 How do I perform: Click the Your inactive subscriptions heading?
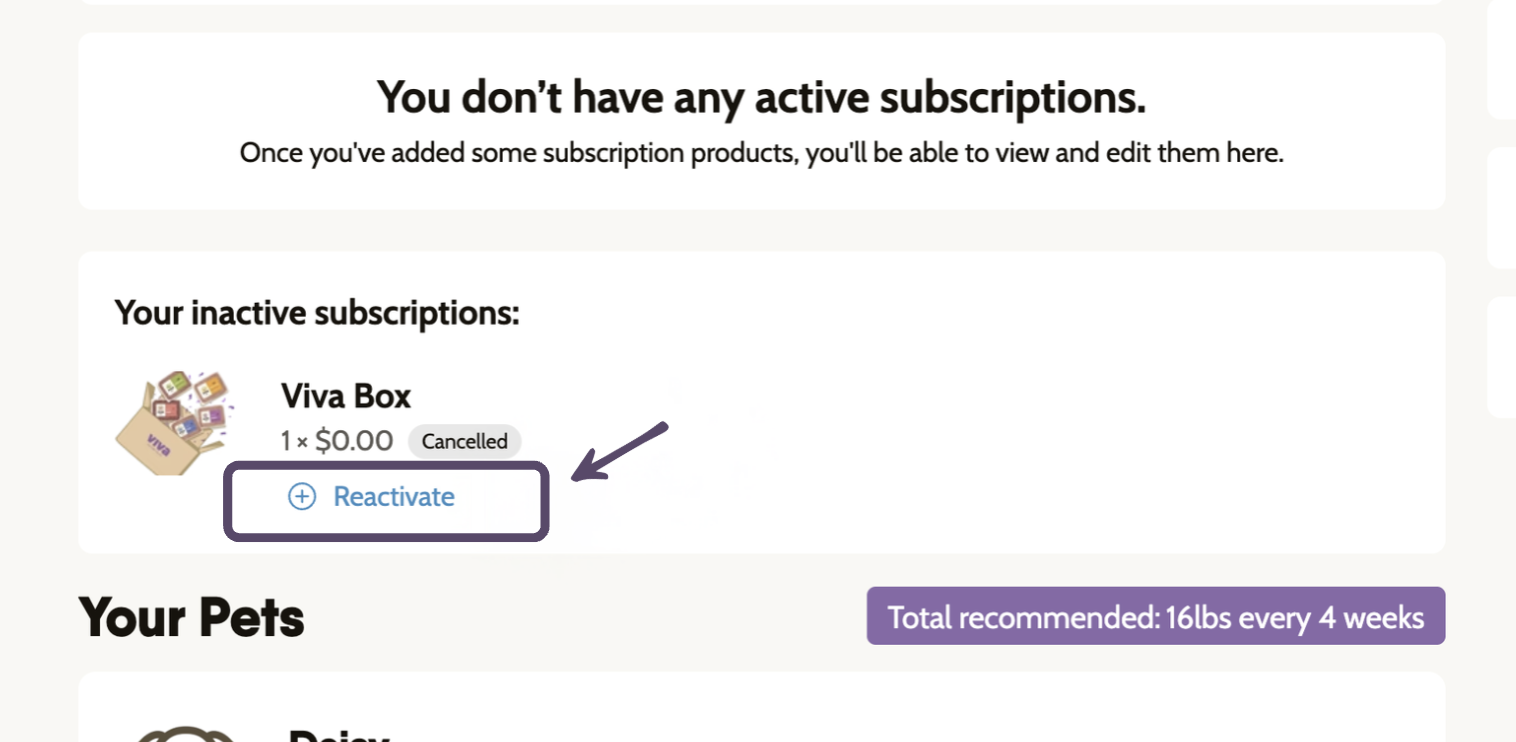click(x=317, y=313)
